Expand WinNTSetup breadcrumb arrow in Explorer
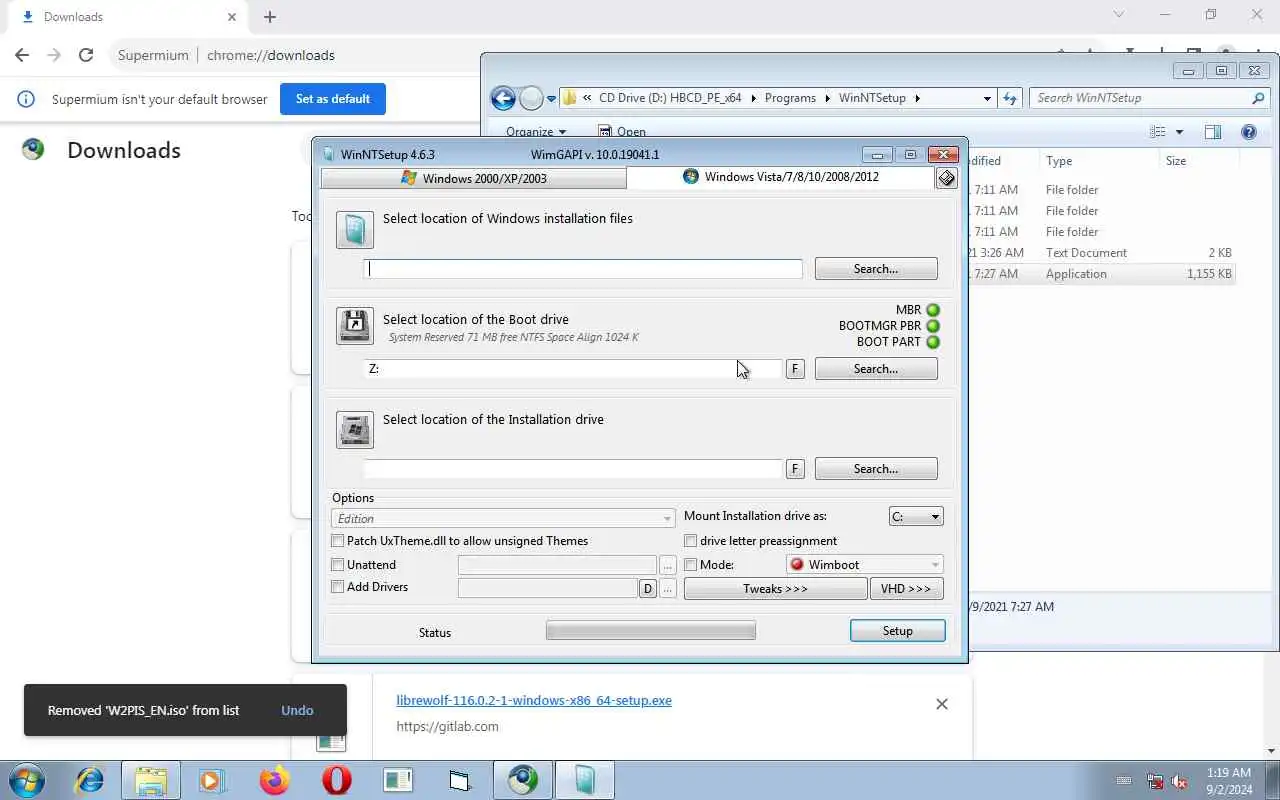 pyautogui.click(x=917, y=98)
